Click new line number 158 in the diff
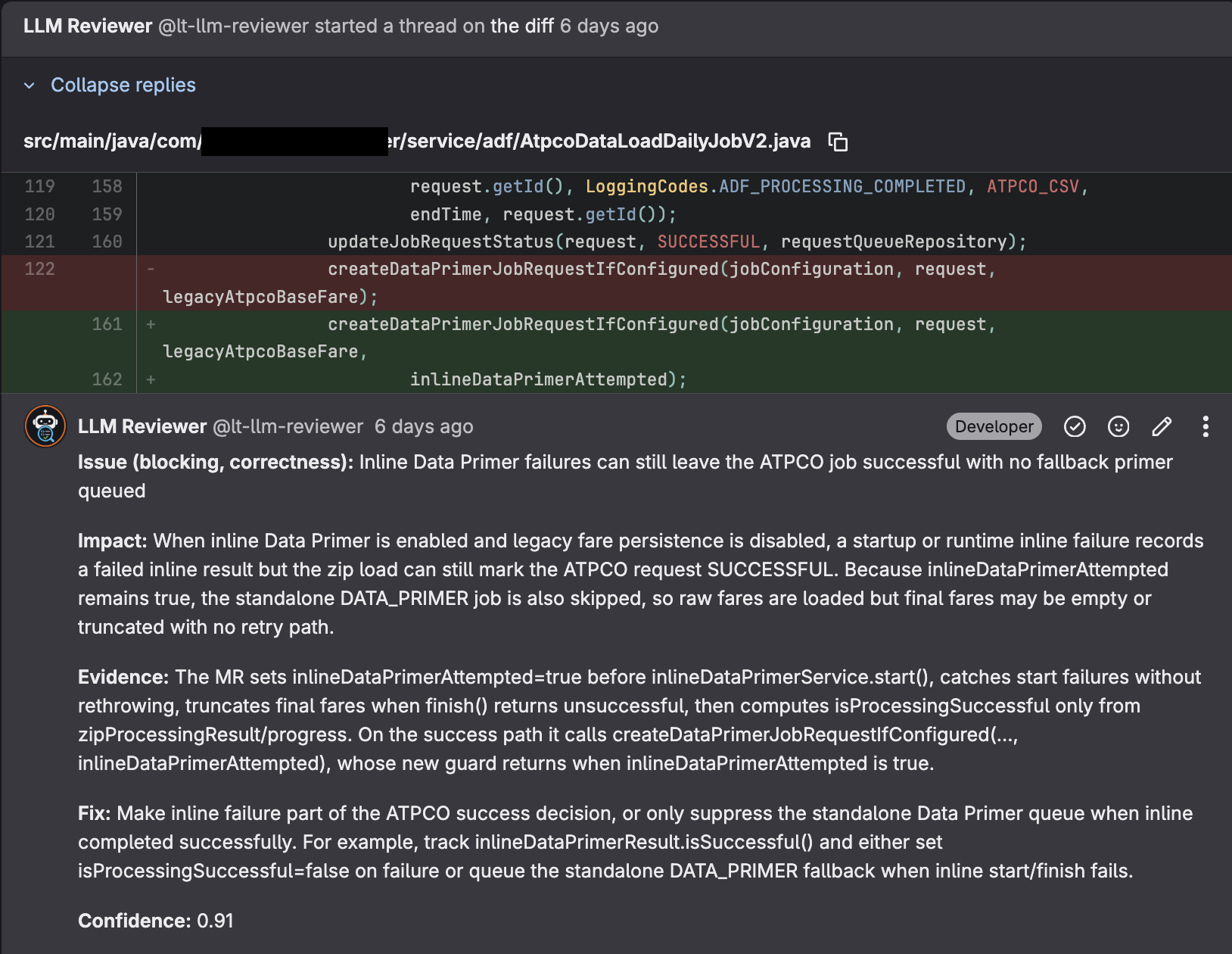Screen dimensions: 1232x954 point(107,186)
